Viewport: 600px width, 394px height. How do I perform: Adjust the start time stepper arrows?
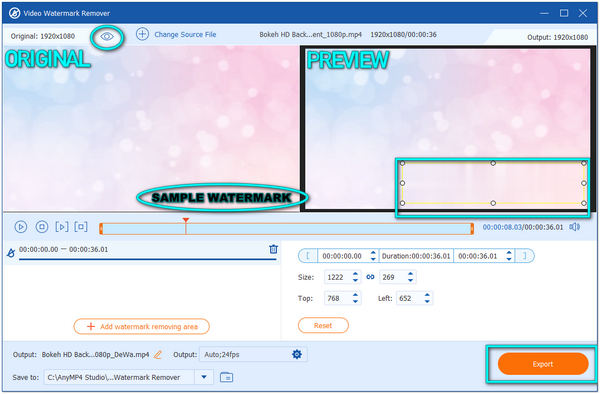tap(373, 256)
